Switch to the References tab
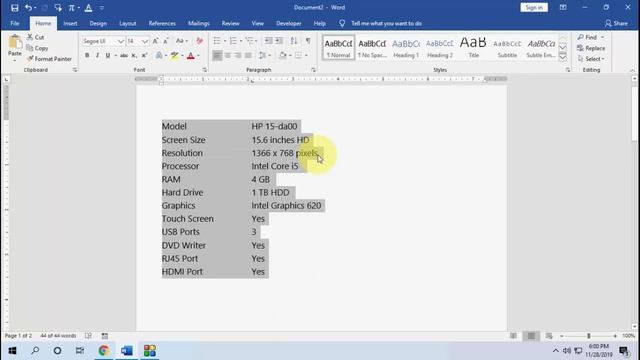This screenshot has height=360, width=640. click(162, 23)
